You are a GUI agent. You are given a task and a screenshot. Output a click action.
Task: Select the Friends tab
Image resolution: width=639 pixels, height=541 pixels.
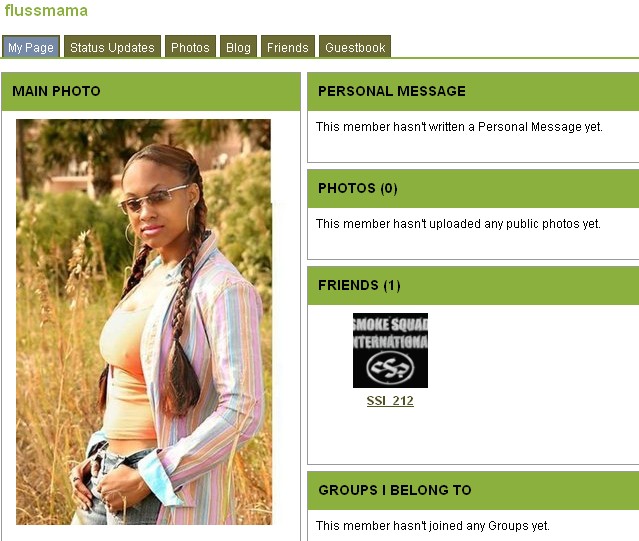[288, 47]
